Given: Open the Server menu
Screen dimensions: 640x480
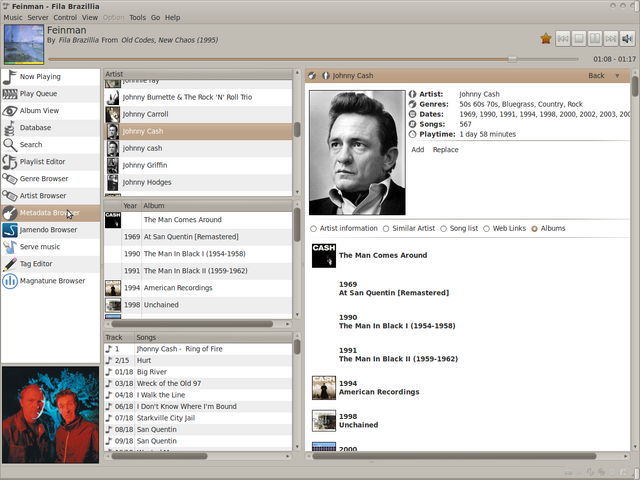Looking at the screenshot, I should [38, 18].
